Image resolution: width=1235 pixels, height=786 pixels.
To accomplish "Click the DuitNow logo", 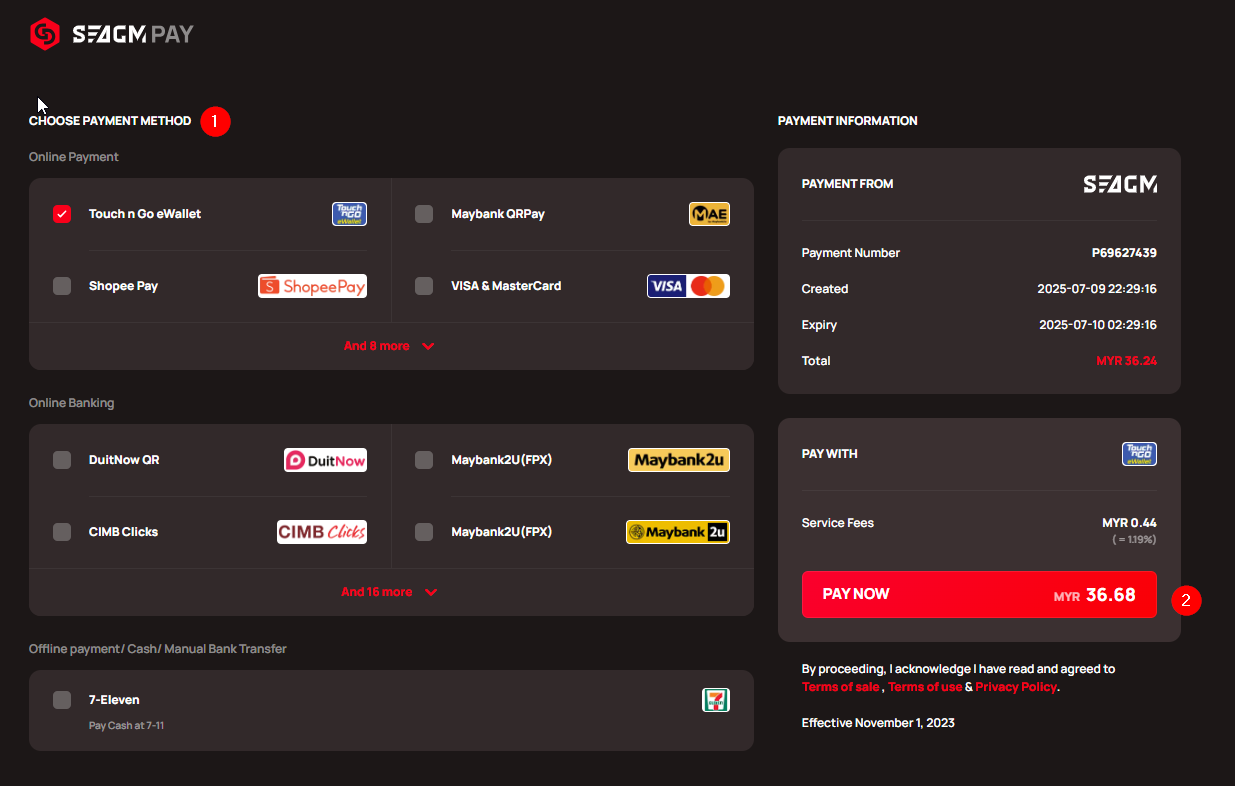I will click(x=325, y=460).
